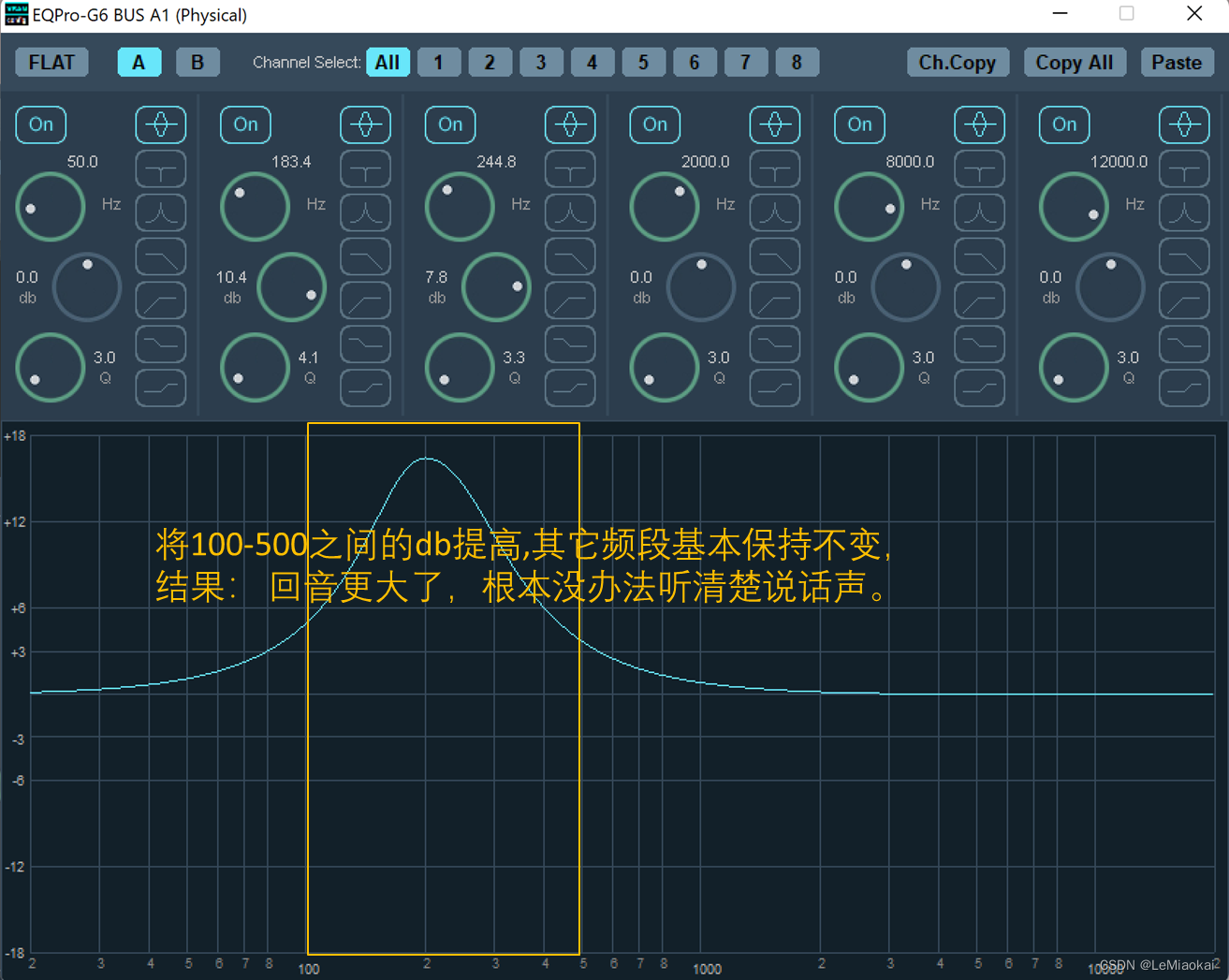The height and width of the screenshot is (980, 1229).
Task: Select the narrow resonance peak icon in the 12000.0 Hz band
Action: [x=1184, y=212]
